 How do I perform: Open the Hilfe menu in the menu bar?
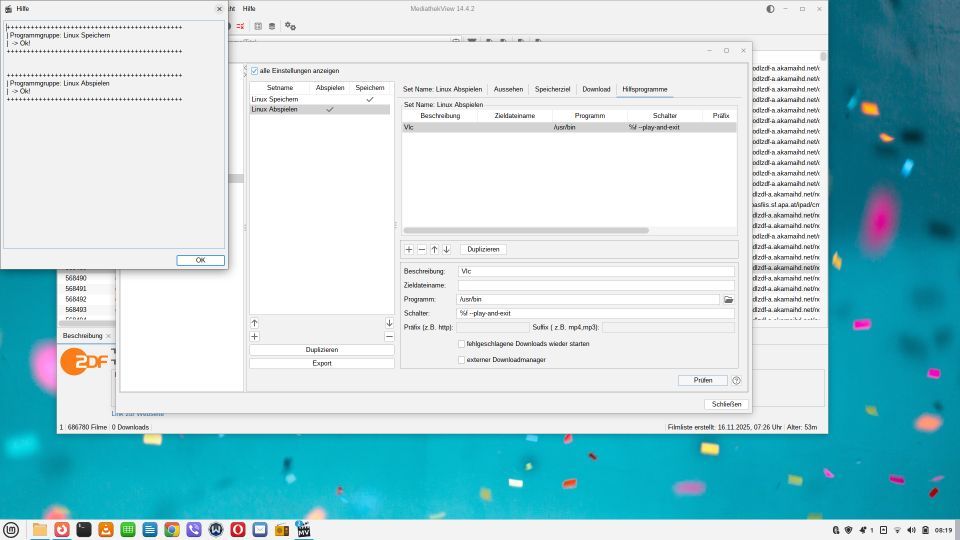(249, 8)
